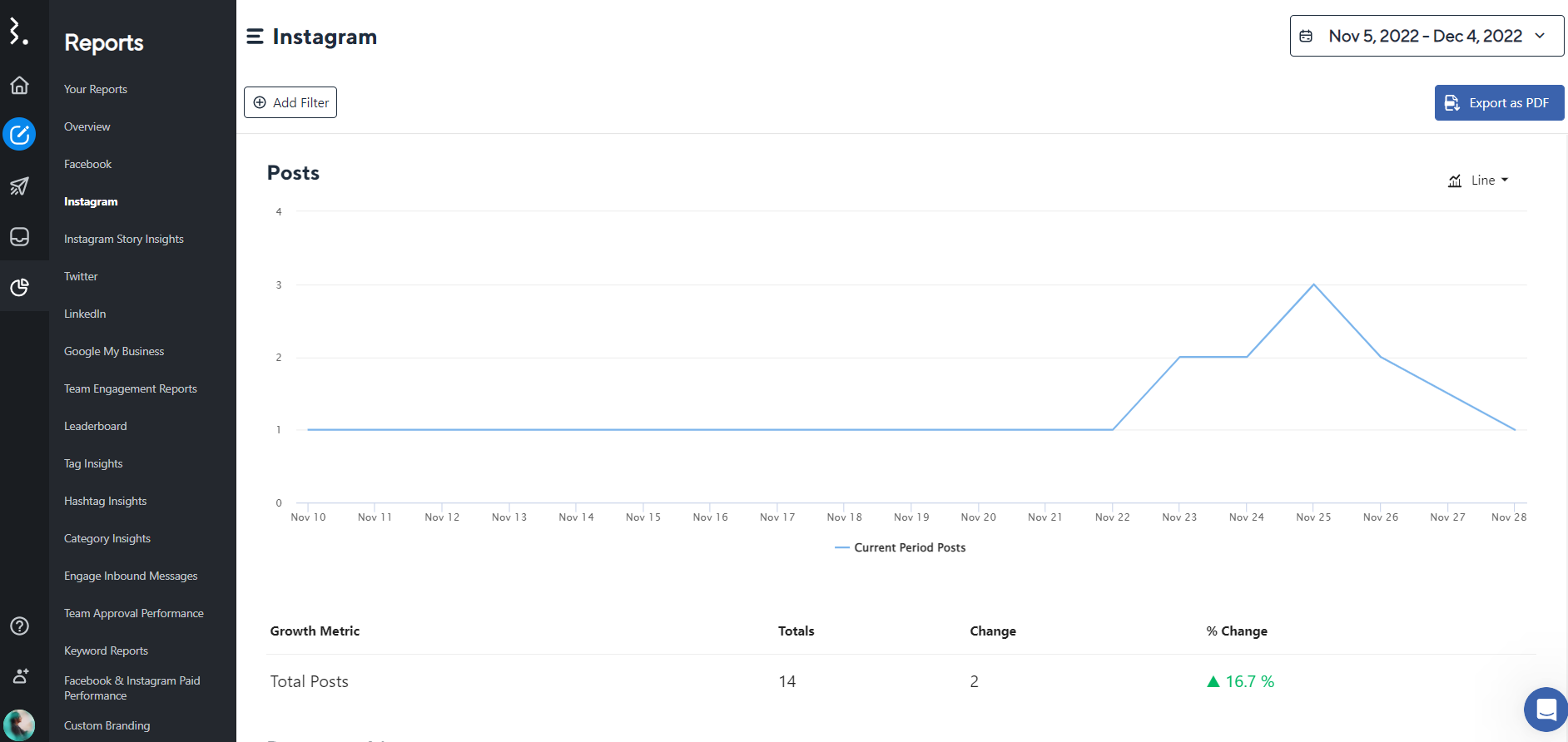
Task: Select Team Engagement Reports in sidebar
Action: pos(131,388)
